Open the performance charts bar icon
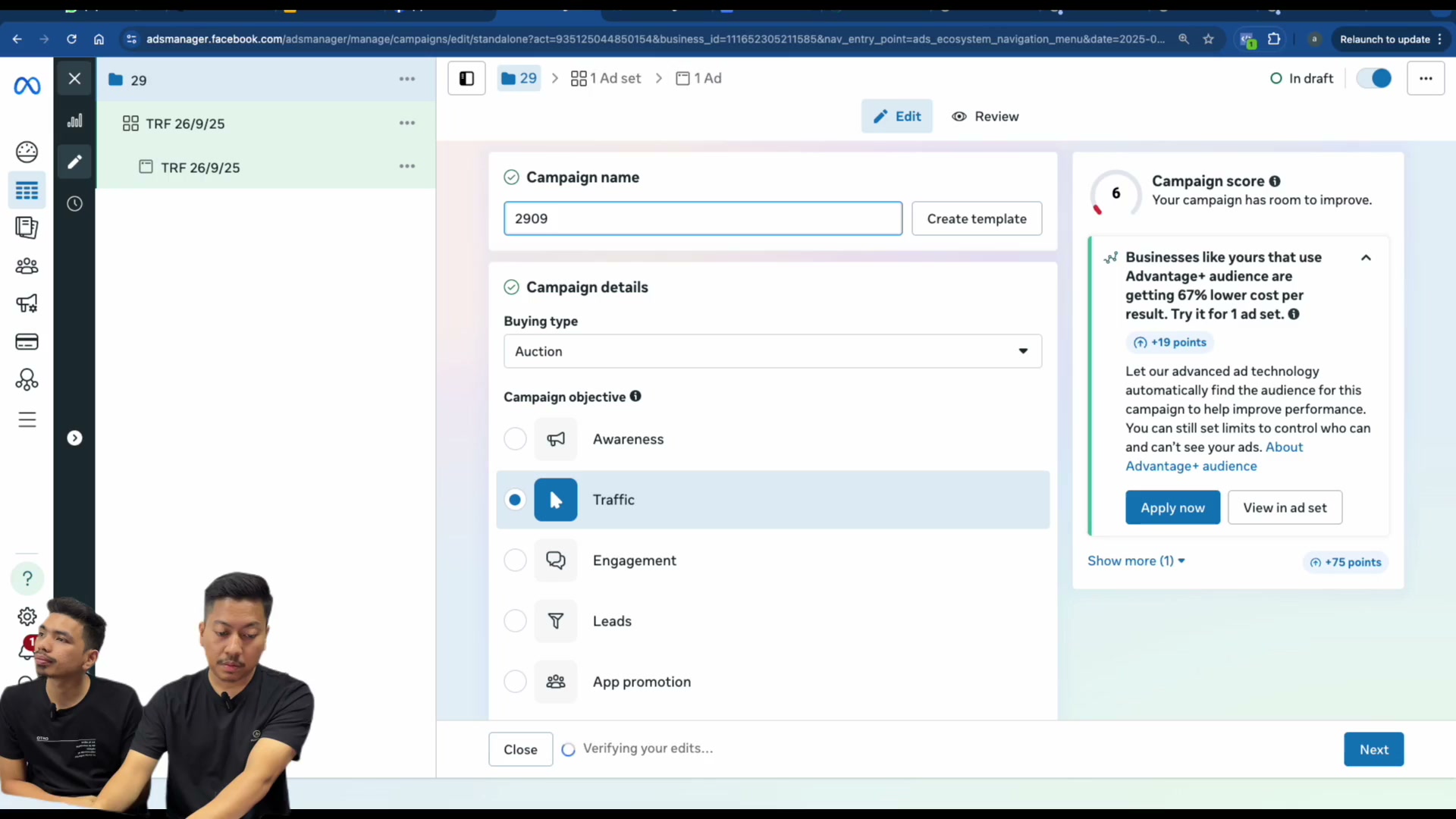Image resolution: width=1456 pixels, height=819 pixels. click(x=74, y=121)
